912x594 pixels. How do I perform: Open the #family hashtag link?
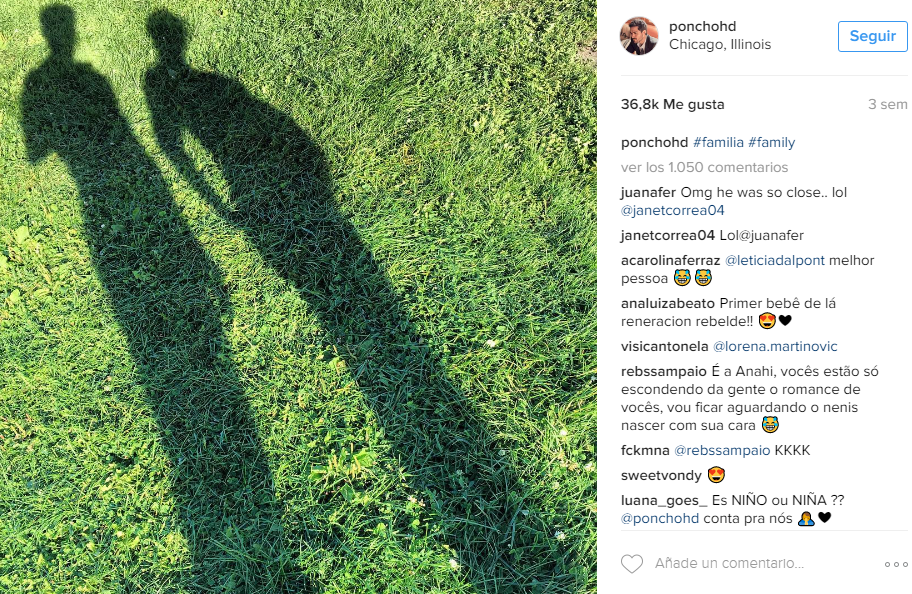[x=771, y=143]
